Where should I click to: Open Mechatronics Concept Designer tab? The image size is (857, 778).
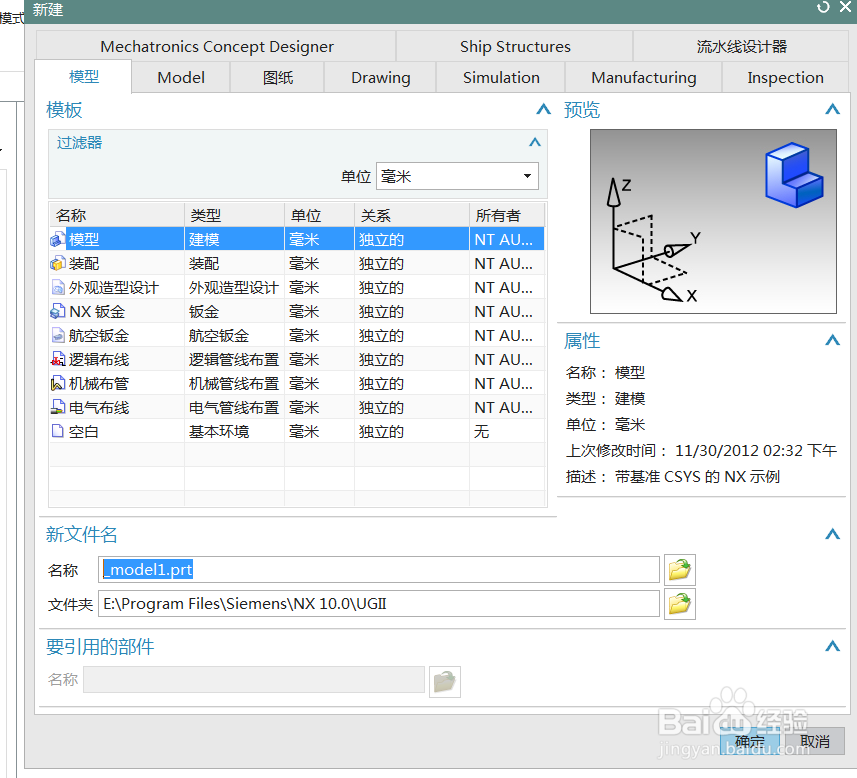pos(216,46)
